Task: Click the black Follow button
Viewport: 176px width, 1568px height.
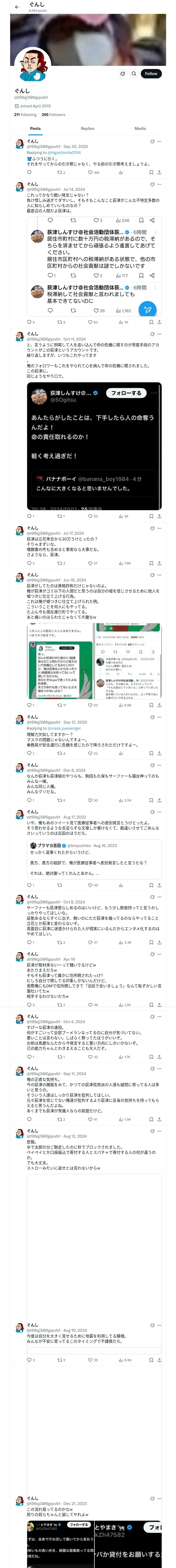Action: (150, 74)
